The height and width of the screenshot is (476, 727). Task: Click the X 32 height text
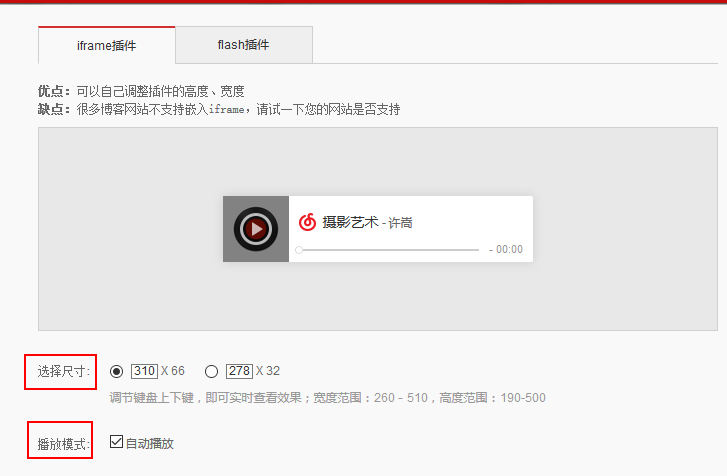pyautogui.click(x=268, y=371)
